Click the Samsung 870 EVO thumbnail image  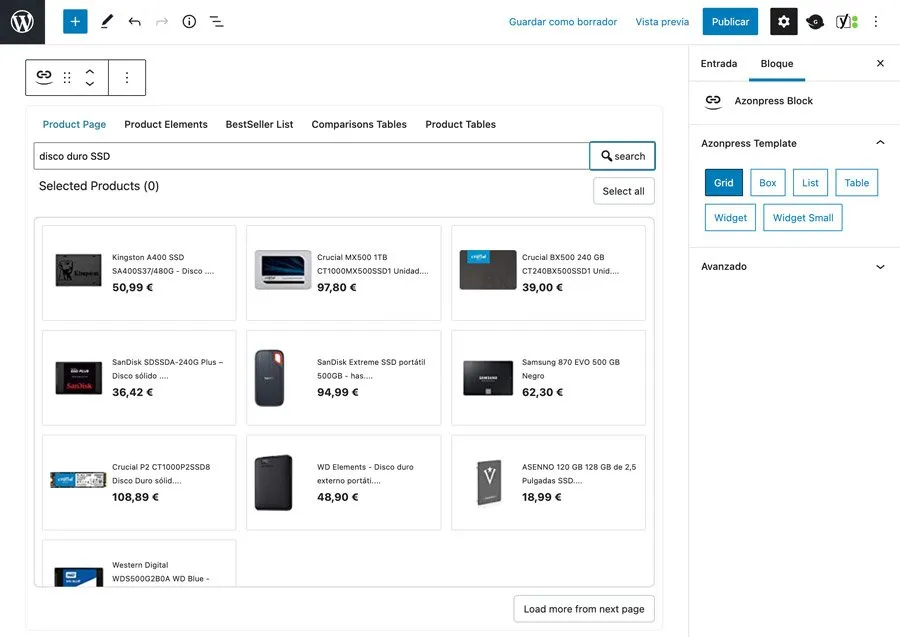click(x=488, y=378)
